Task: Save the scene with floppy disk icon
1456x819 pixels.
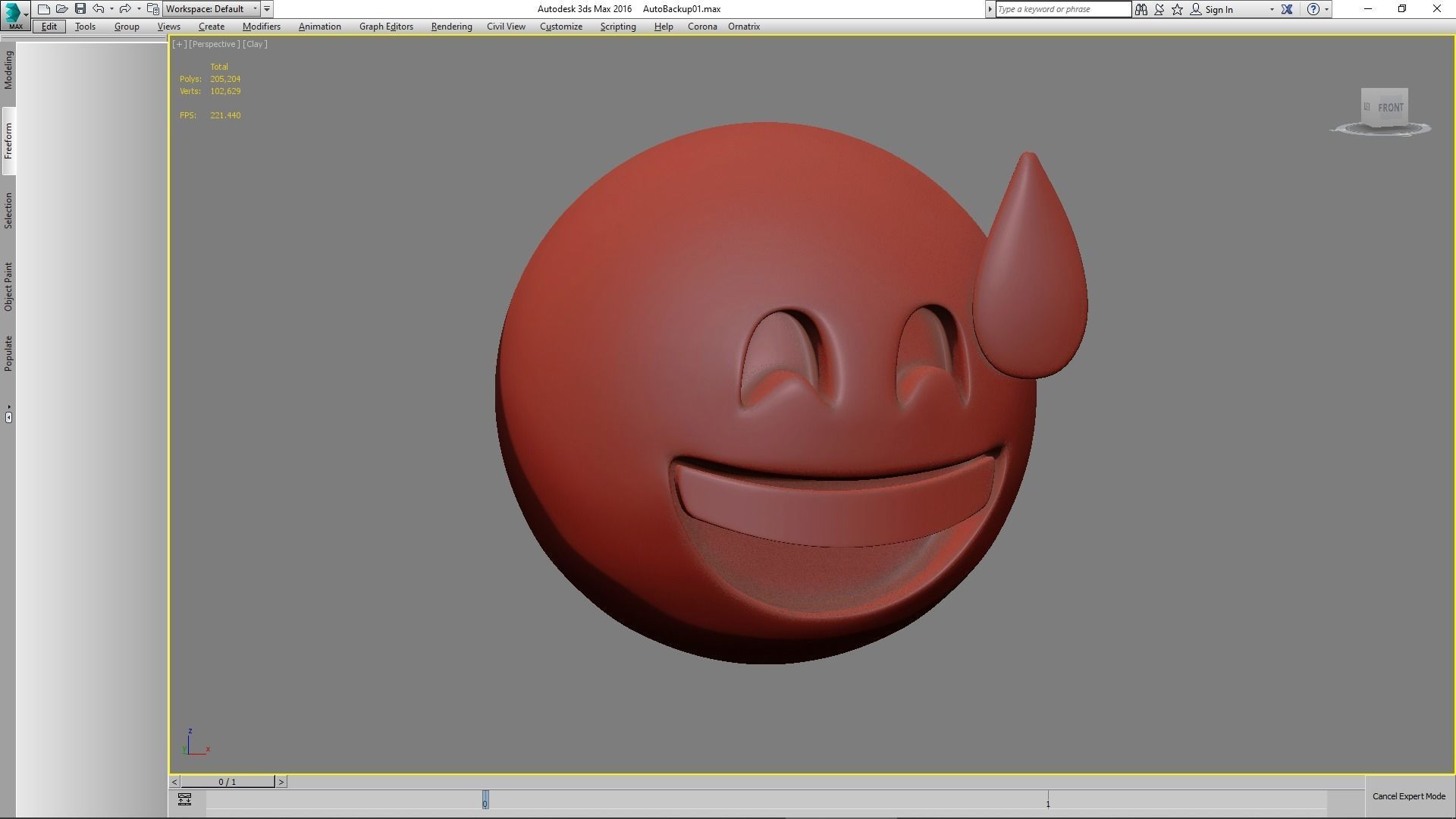Action: (80, 9)
